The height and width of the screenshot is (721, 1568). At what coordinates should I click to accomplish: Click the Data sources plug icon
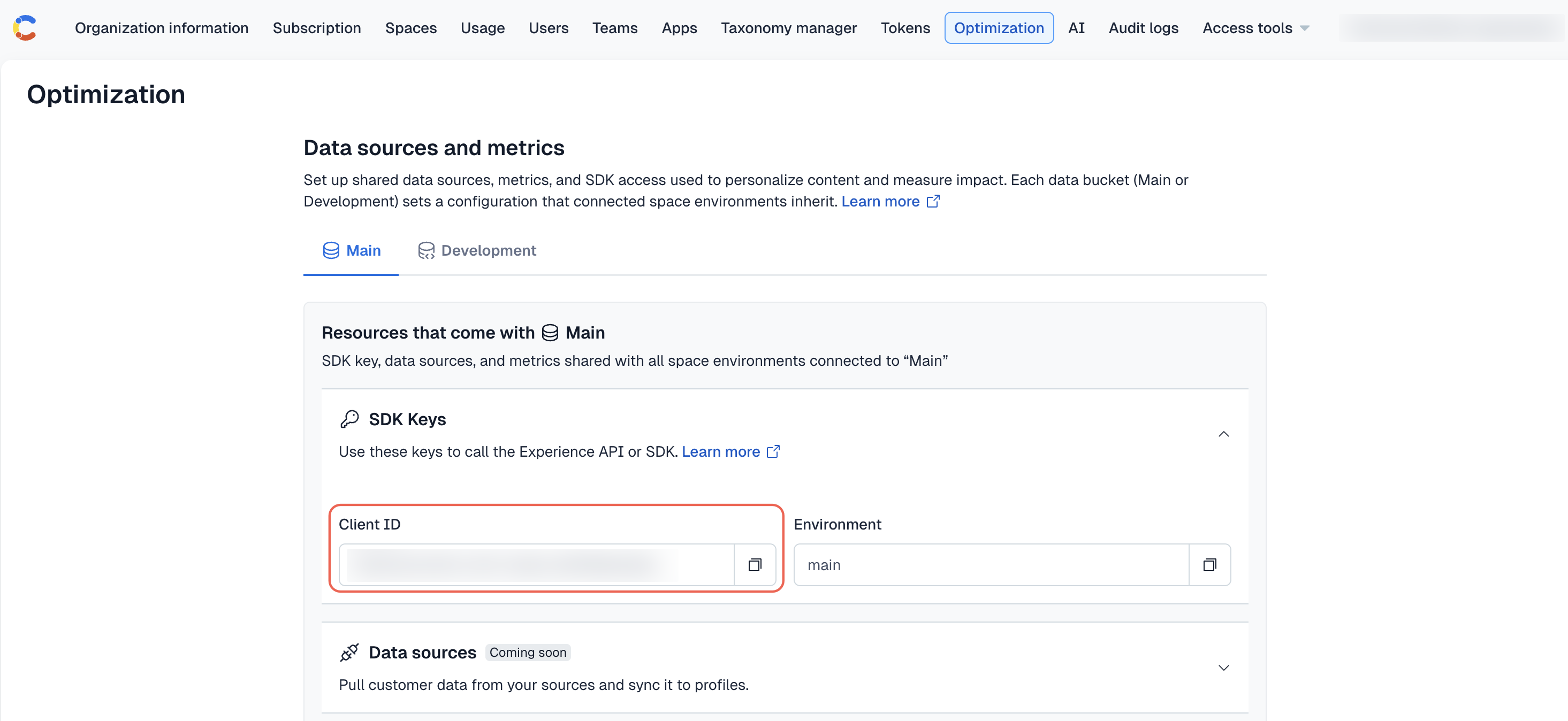(349, 652)
